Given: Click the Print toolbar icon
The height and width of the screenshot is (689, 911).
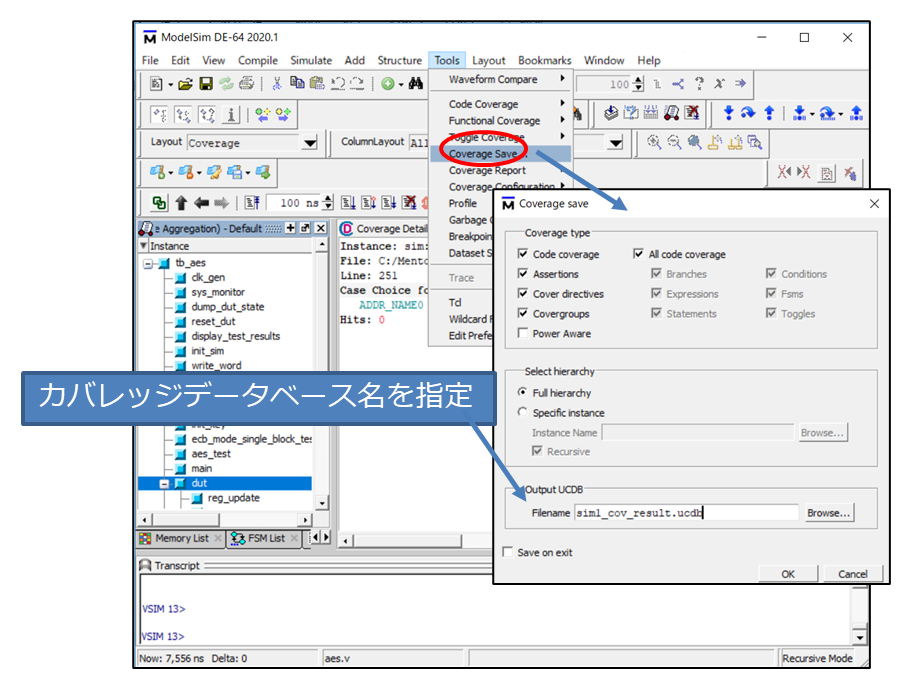Looking at the screenshot, I should 246,84.
